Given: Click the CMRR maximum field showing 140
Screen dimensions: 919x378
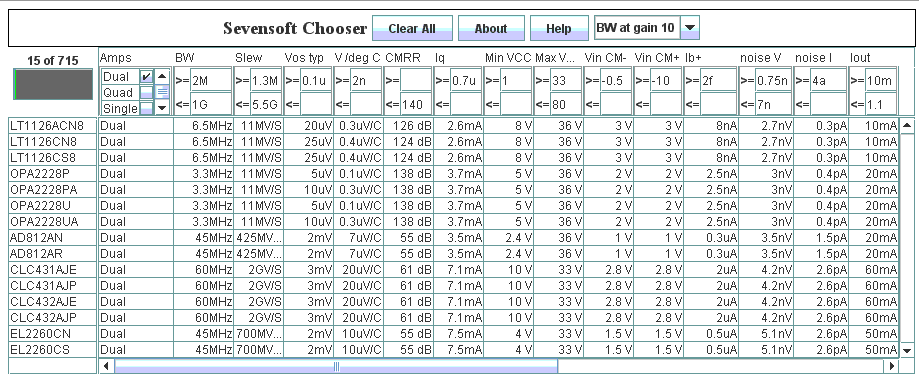Looking at the screenshot, I should pos(416,105).
